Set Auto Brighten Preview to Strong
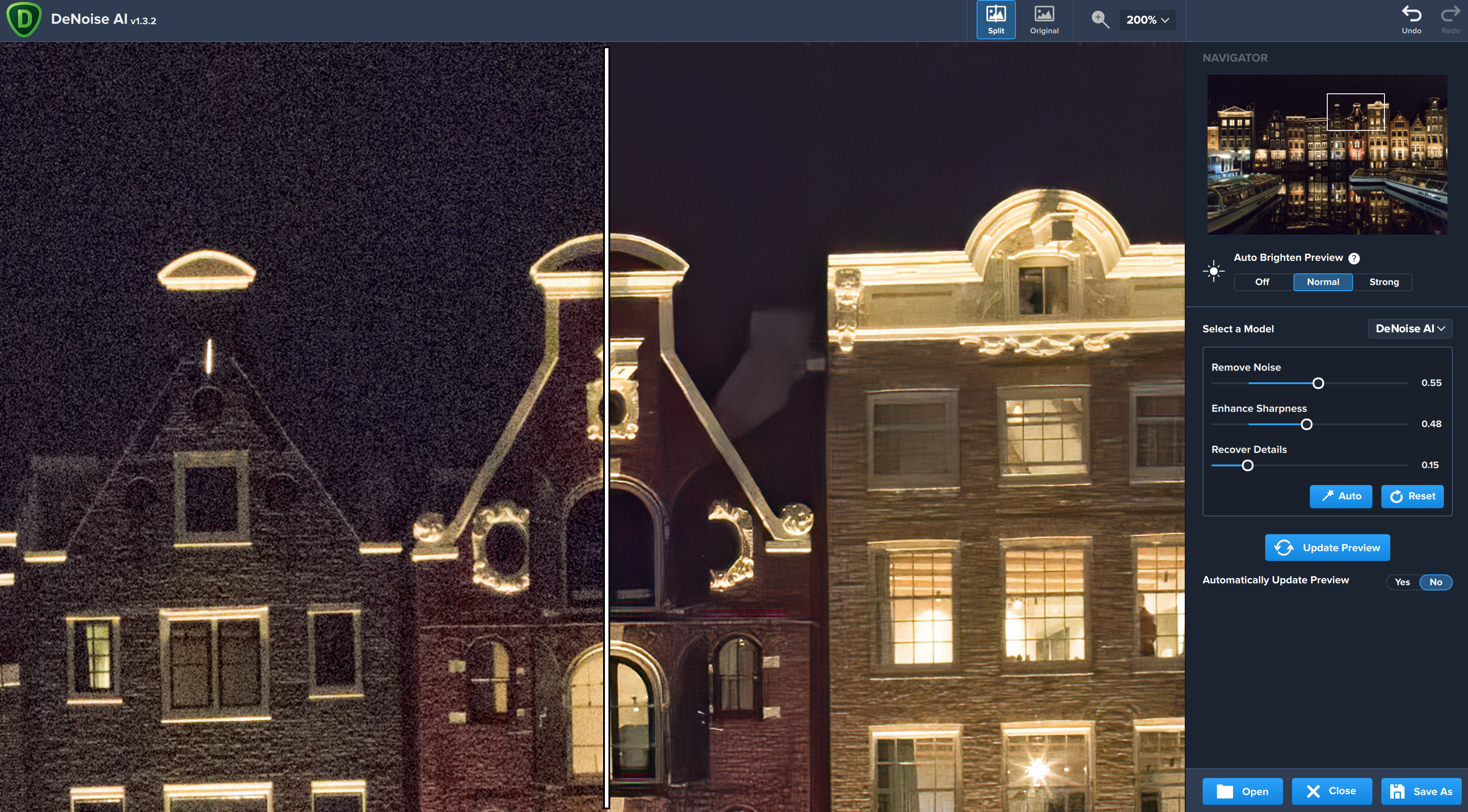The height and width of the screenshot is (812, 1468). (x=1384, y=281)
